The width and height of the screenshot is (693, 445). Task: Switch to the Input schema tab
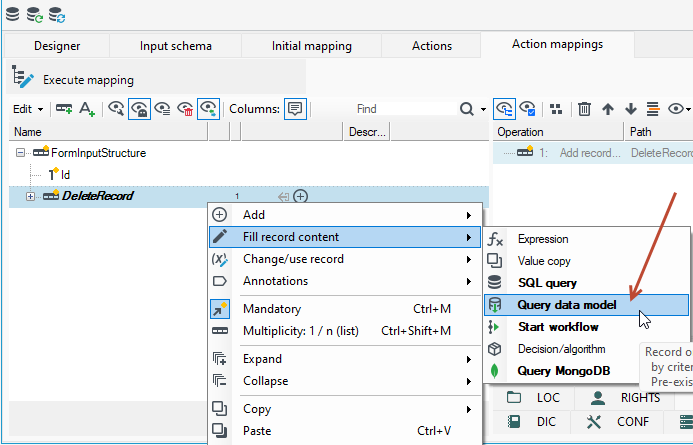[x=175, y=46]
